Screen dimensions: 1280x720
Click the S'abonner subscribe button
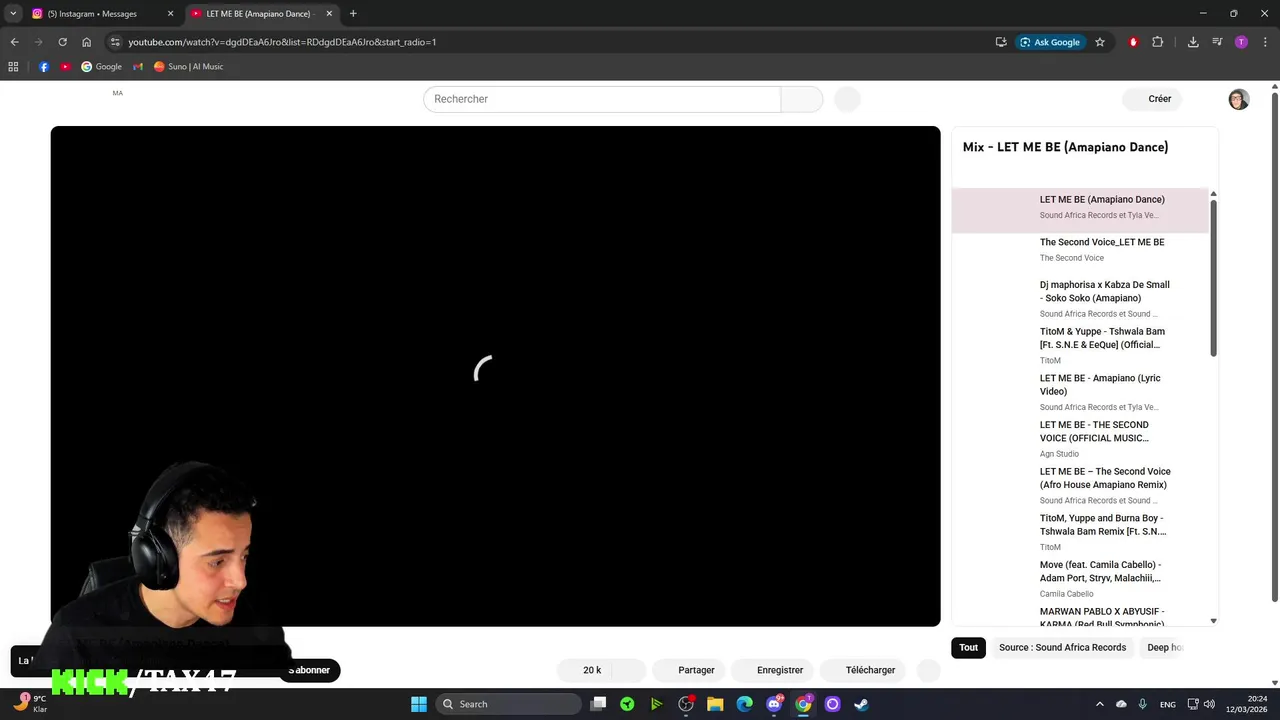point(310,670)
